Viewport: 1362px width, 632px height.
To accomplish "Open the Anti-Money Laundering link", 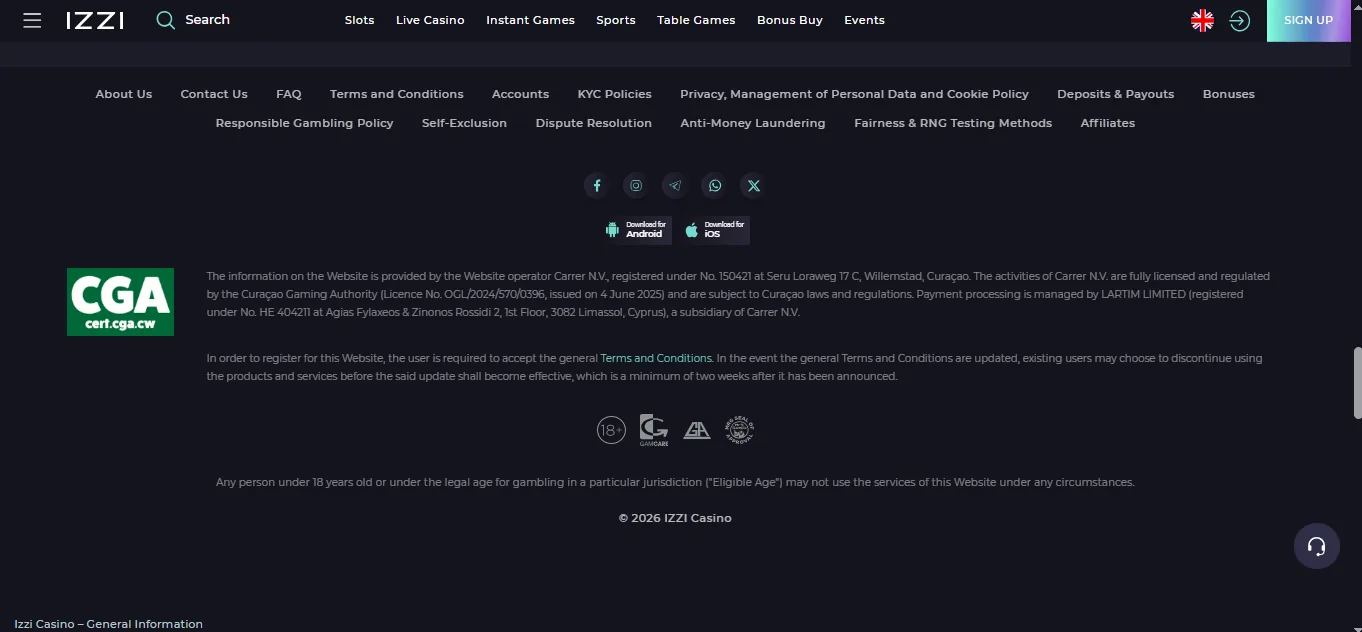I will pyautogui.click(x=753, y=123).
